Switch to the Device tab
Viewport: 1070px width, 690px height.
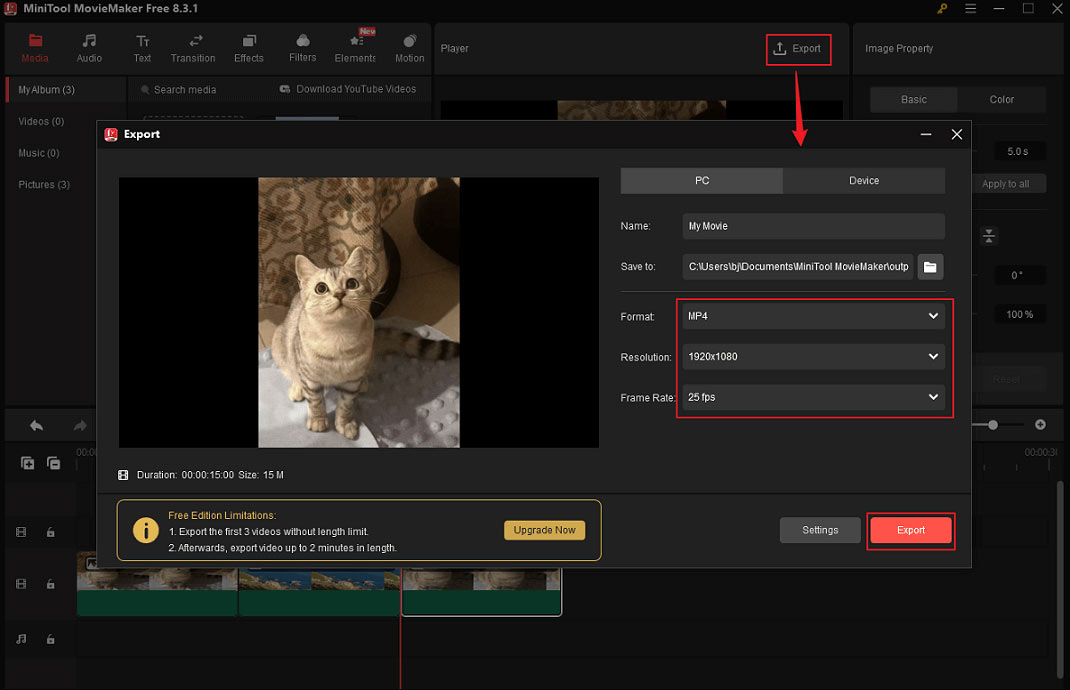pyautogui.click(x=863, y=180)
